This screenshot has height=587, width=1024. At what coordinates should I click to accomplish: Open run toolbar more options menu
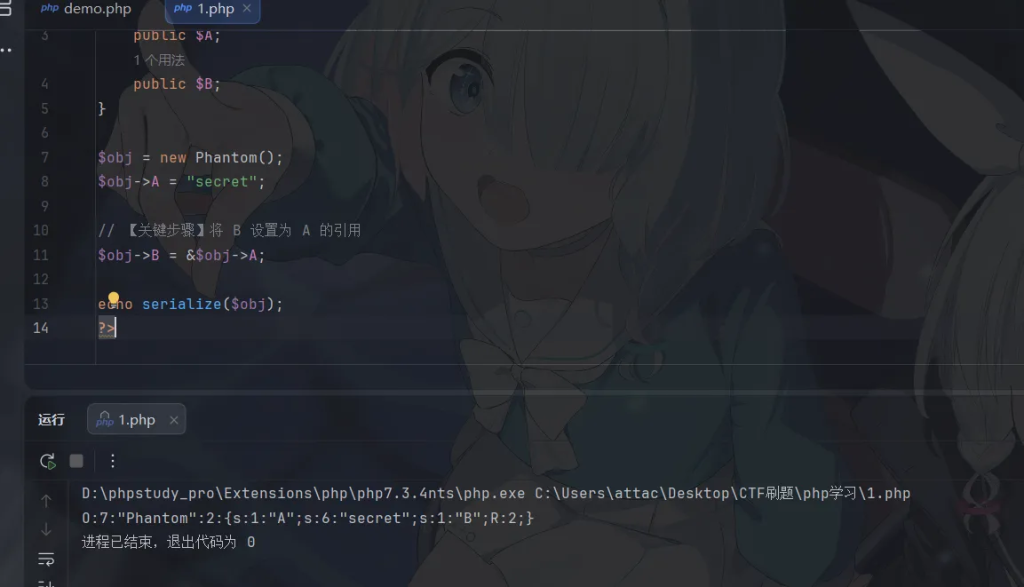(x=112, y=461)
